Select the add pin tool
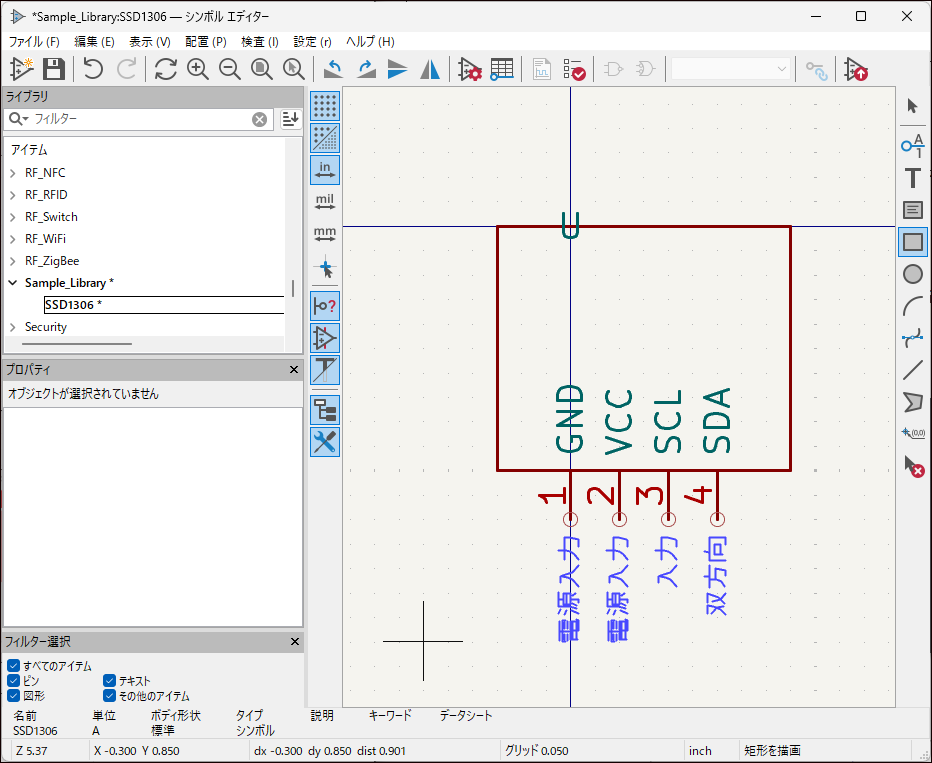This screenshot has height=763, width=932. tap(912, 145)
